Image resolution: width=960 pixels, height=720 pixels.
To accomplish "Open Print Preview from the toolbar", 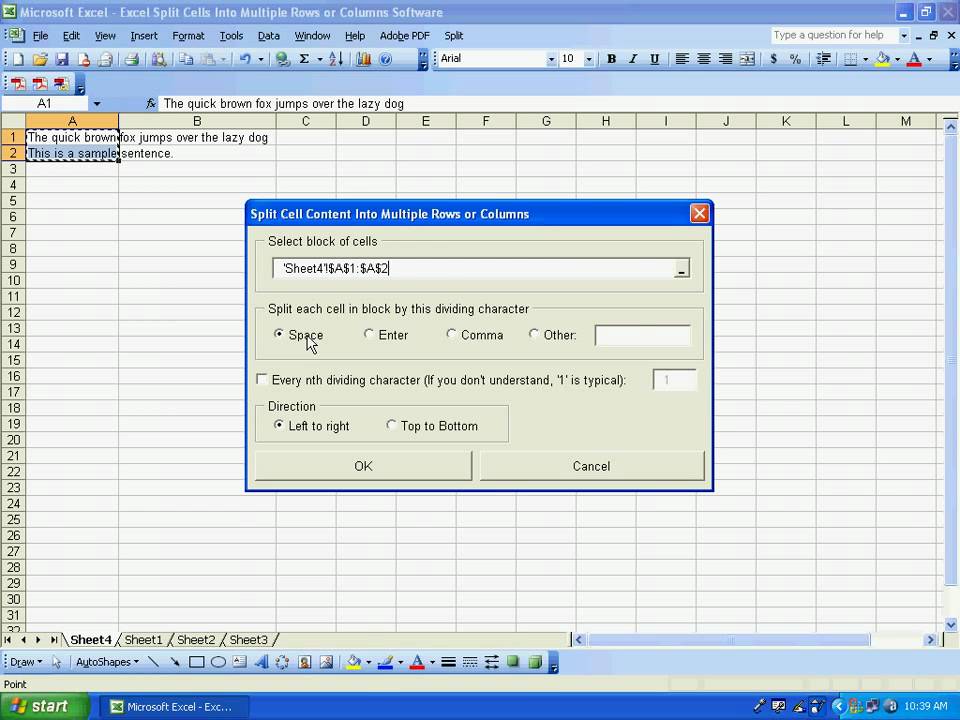I will 159,59.
